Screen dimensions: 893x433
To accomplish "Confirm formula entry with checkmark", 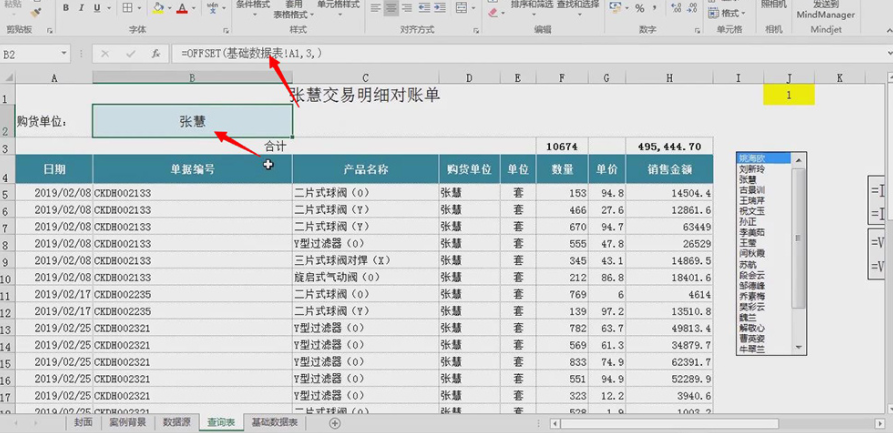I will (131, 54).
